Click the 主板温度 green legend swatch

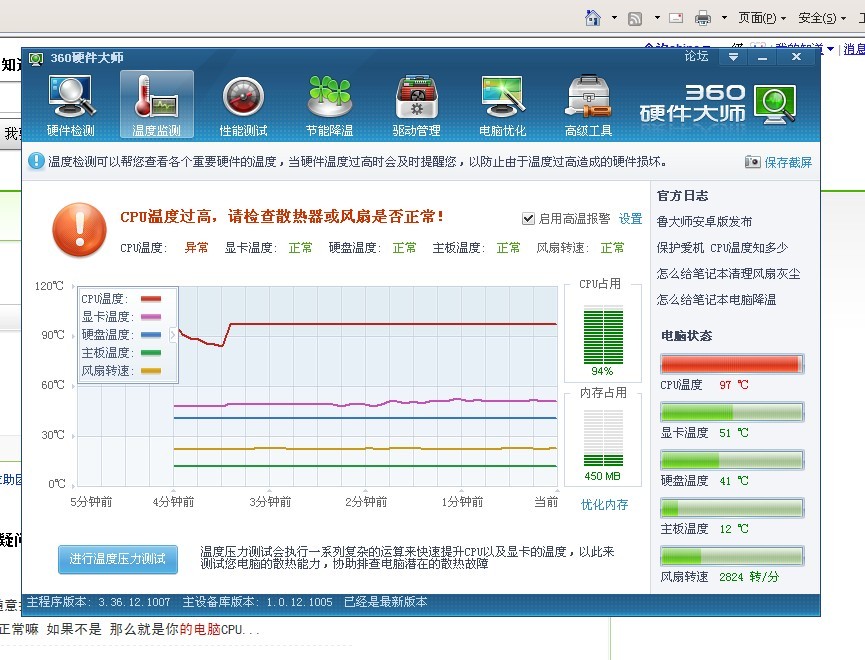click(151, 353)
